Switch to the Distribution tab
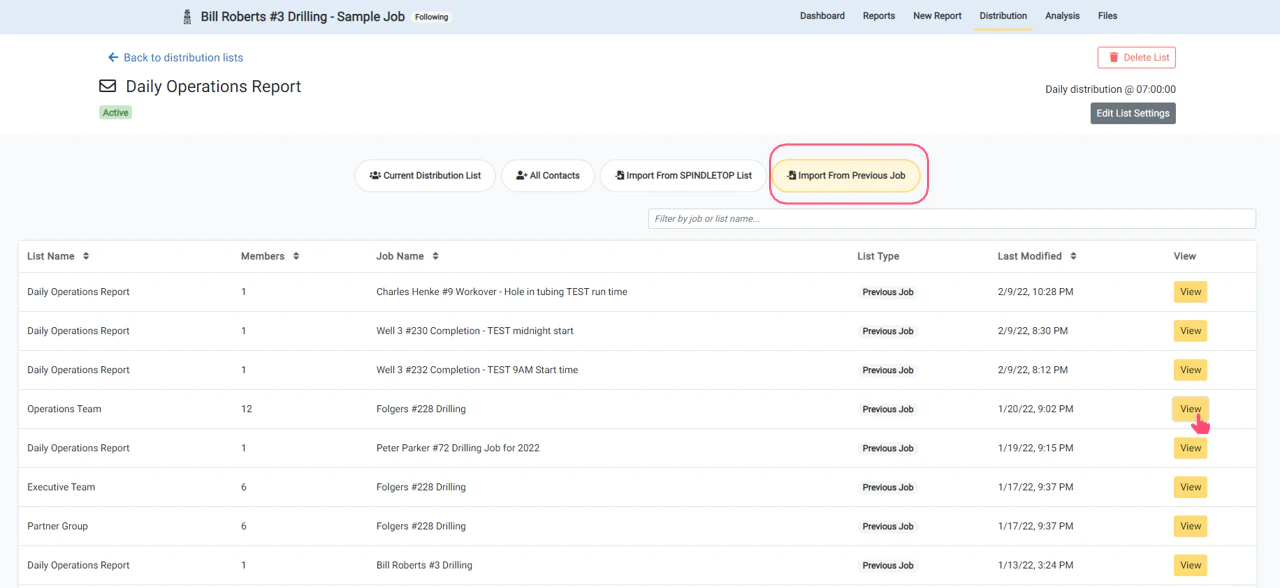 (x=1003, y=16)
